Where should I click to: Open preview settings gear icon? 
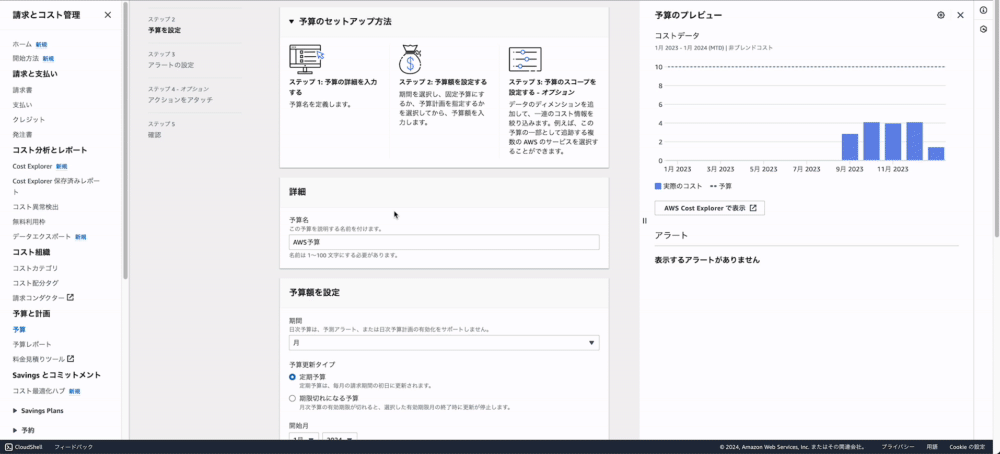pyautogui.click(x=941, y=15)
